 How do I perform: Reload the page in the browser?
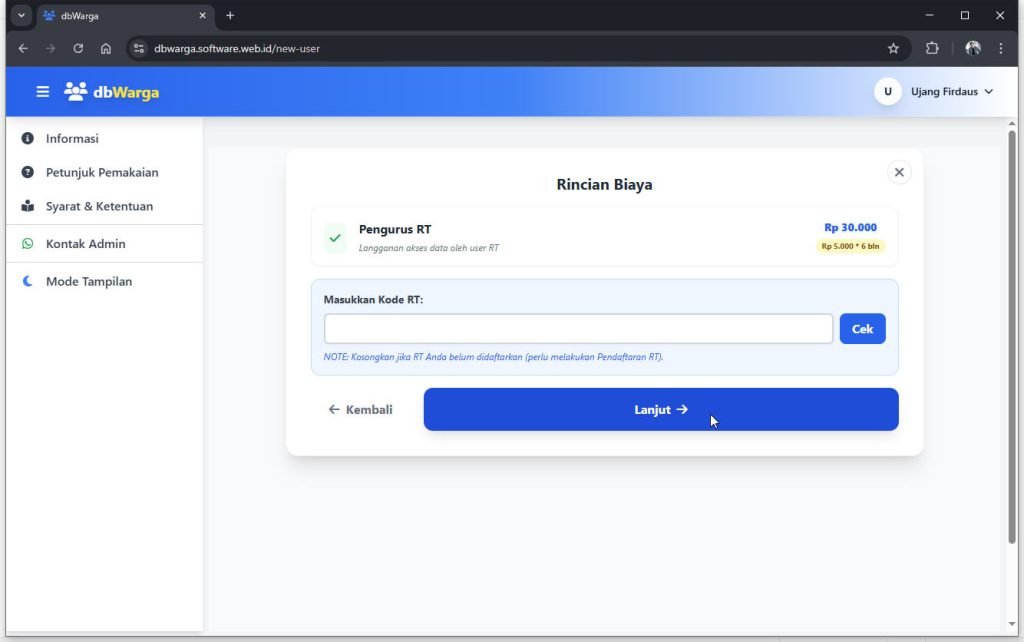click(78, 48)
